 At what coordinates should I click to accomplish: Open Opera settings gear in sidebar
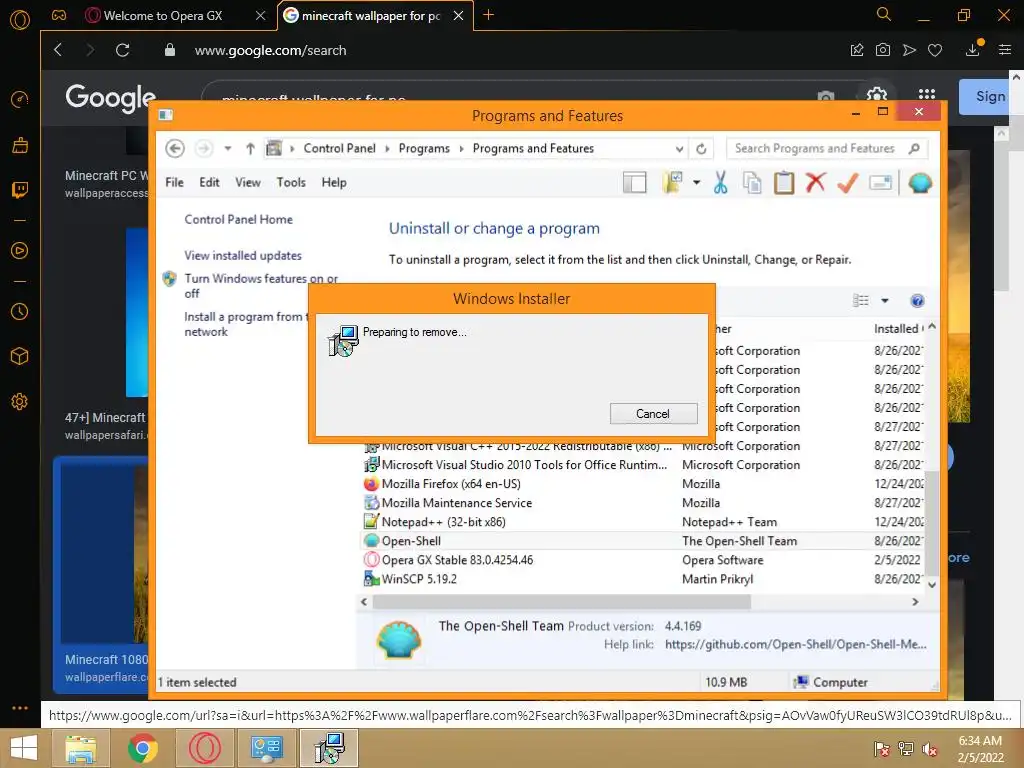pos(20,402)
